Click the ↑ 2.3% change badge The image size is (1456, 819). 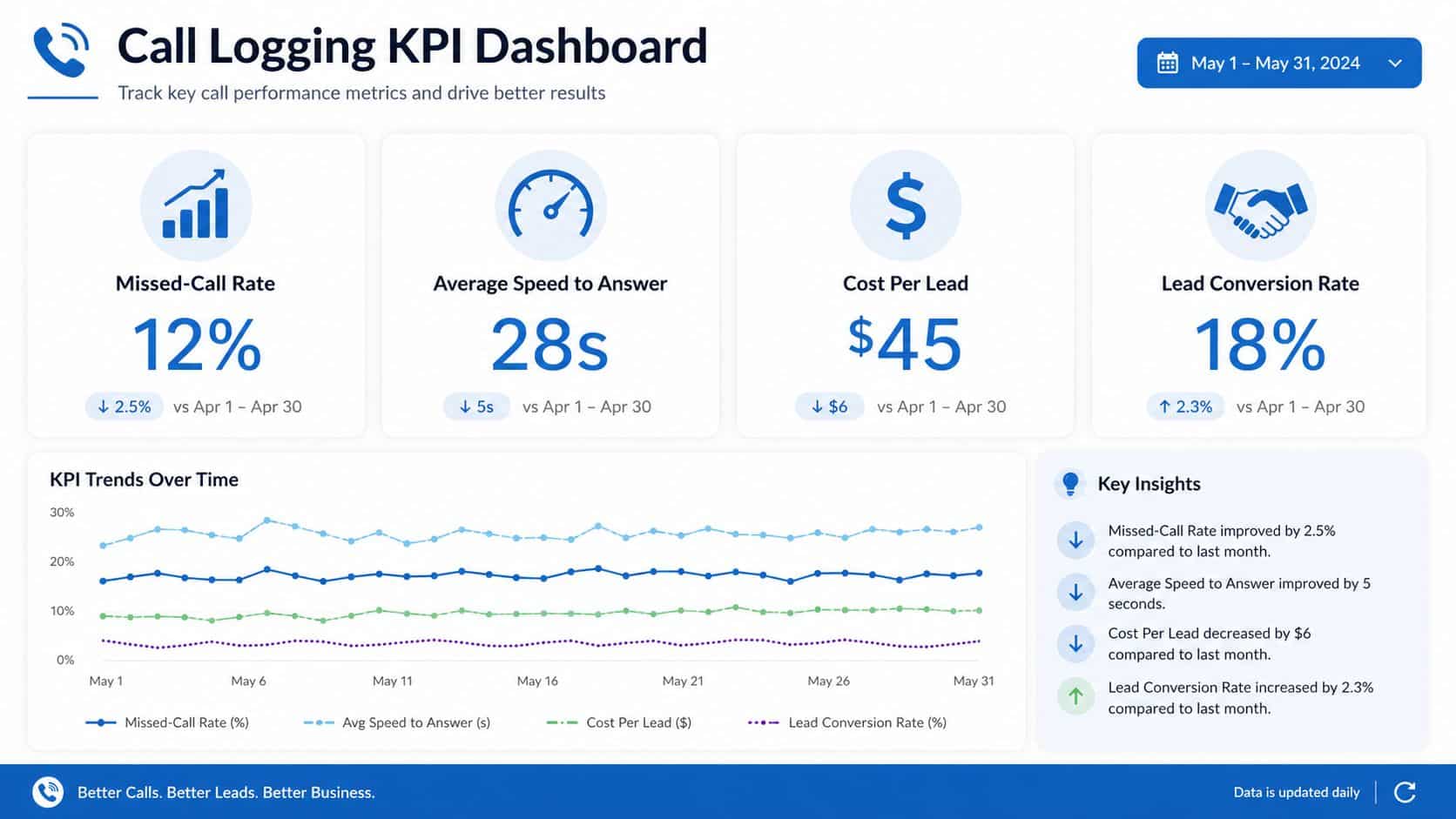coord(1185,406)
